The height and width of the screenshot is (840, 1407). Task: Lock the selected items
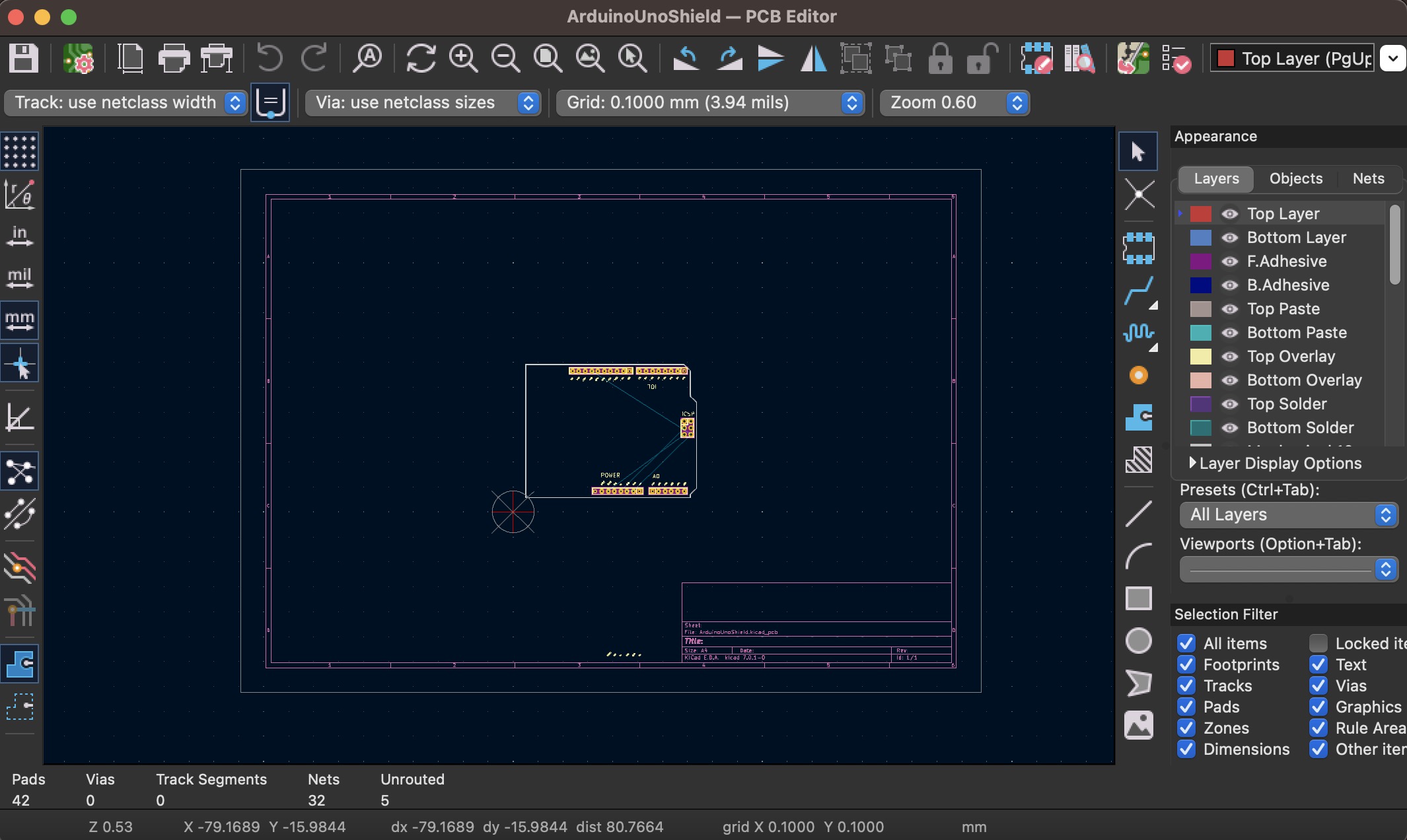(x=941, y=59)
